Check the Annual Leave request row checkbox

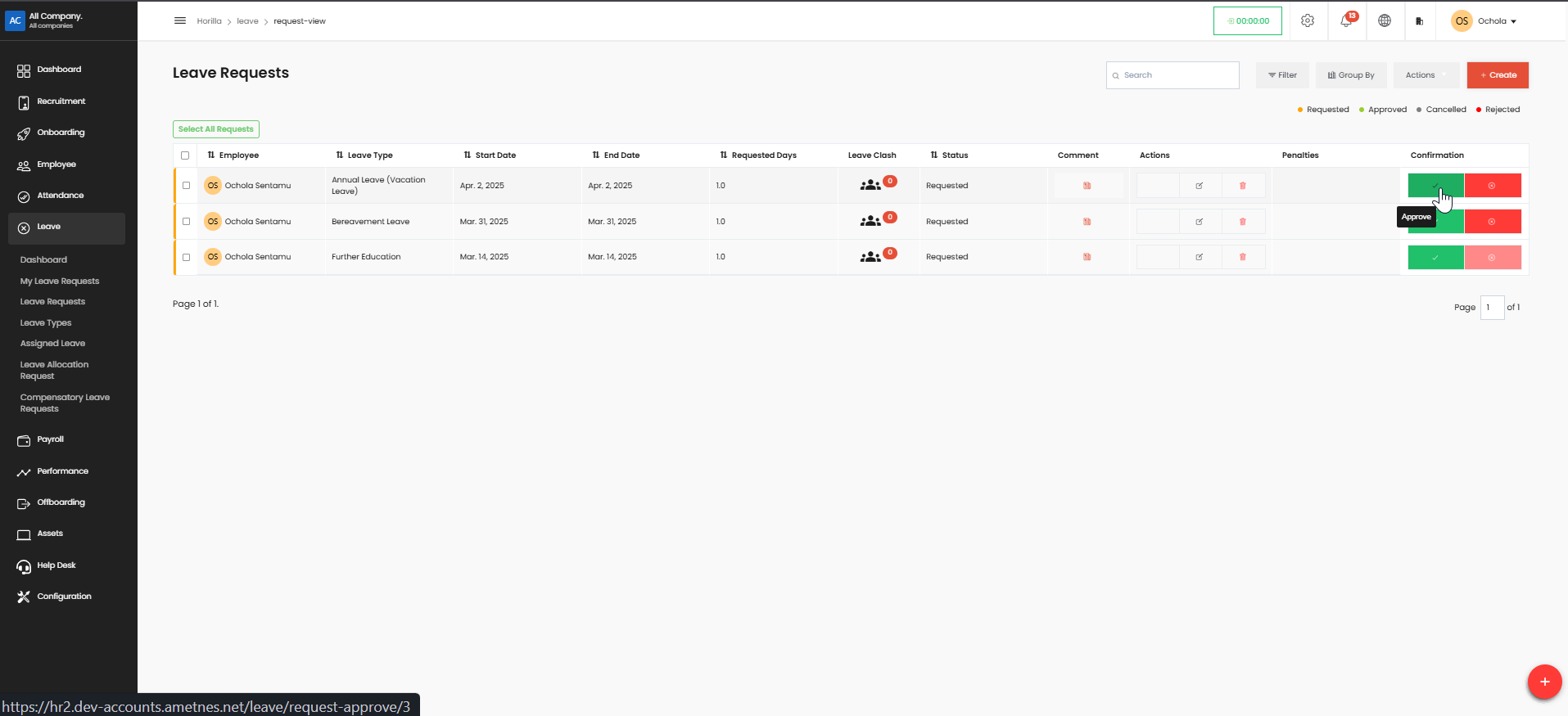click(x=187, y=186)
